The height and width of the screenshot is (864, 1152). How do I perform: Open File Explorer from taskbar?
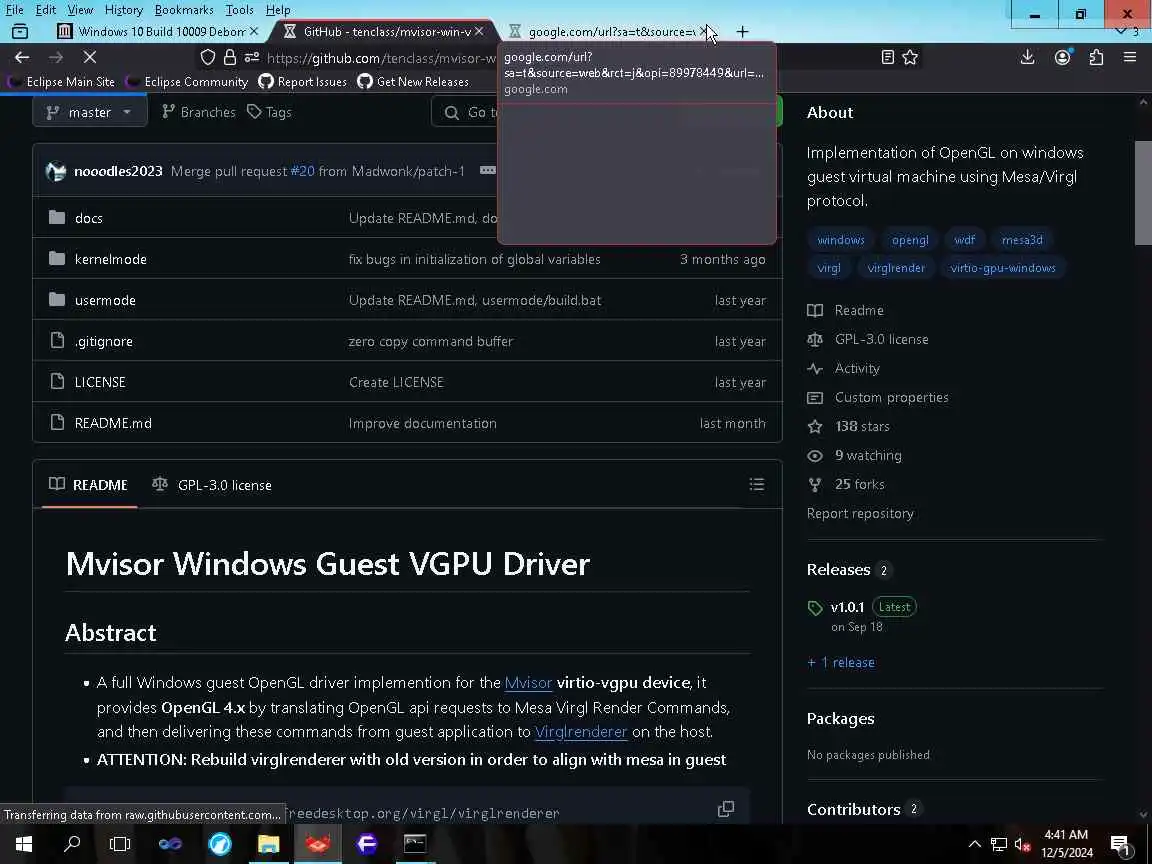268,844
